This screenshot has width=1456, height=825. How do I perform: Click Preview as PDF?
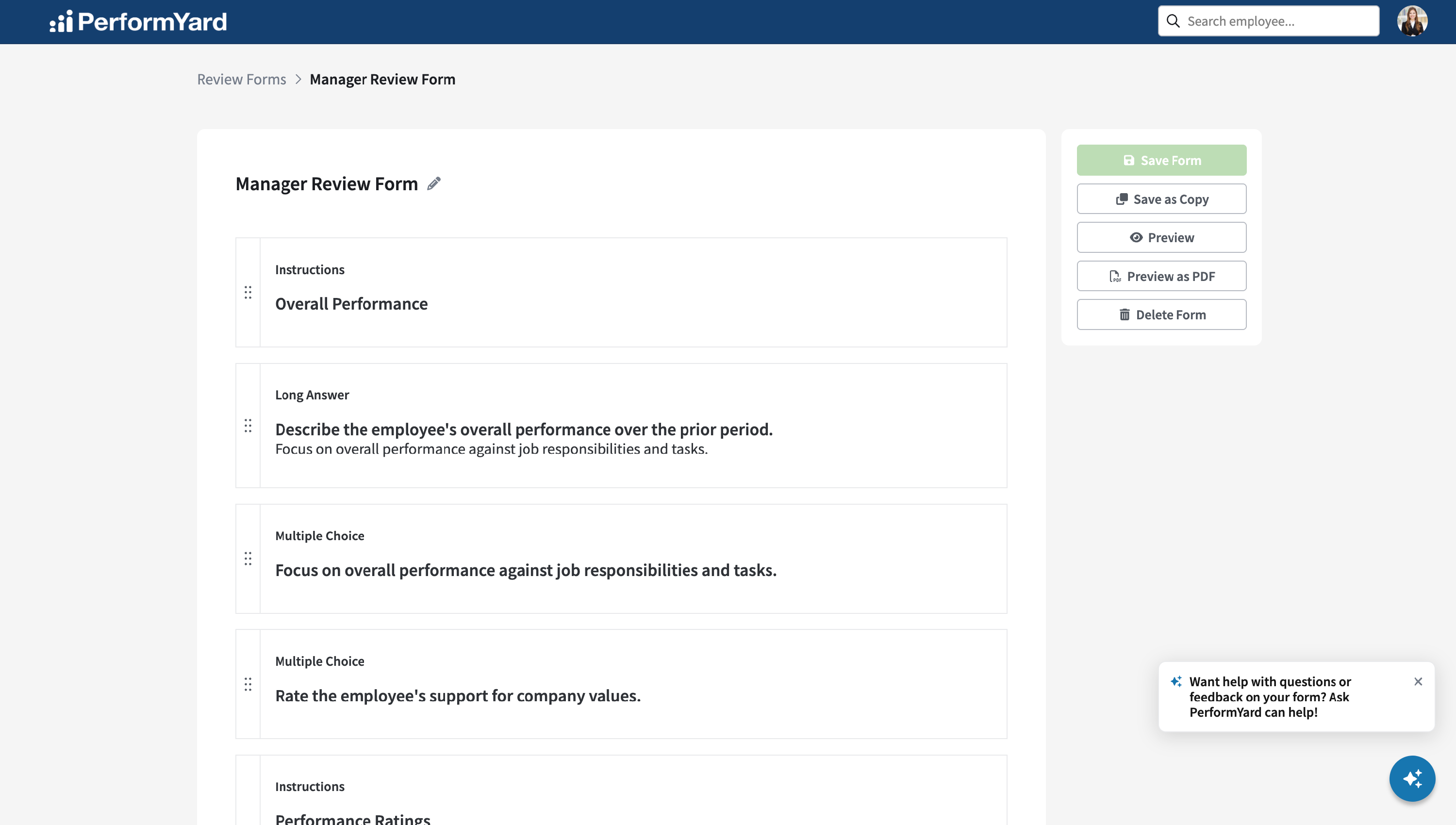pos(1161,276)
